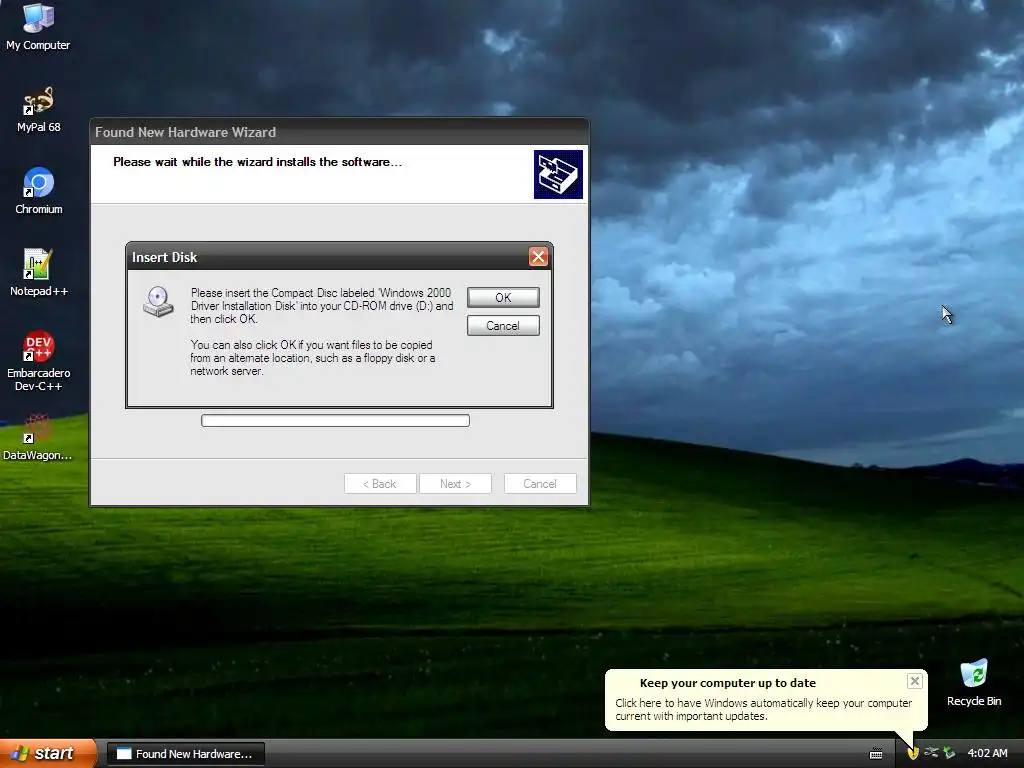Dismiss the update balloon with its X

(914, 681)
